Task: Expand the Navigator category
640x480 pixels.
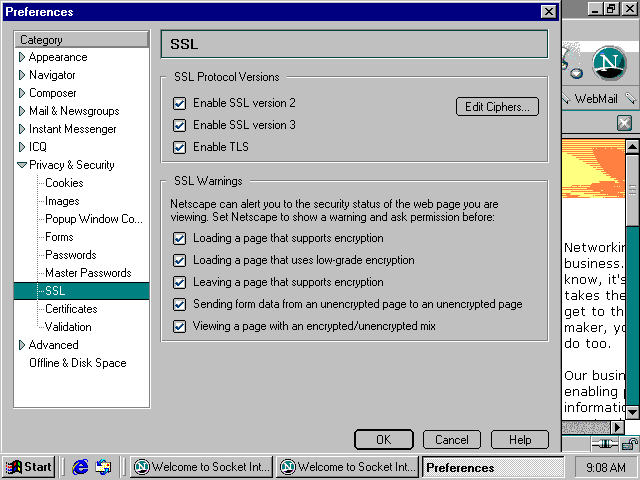Action: (x=22, y=75)
